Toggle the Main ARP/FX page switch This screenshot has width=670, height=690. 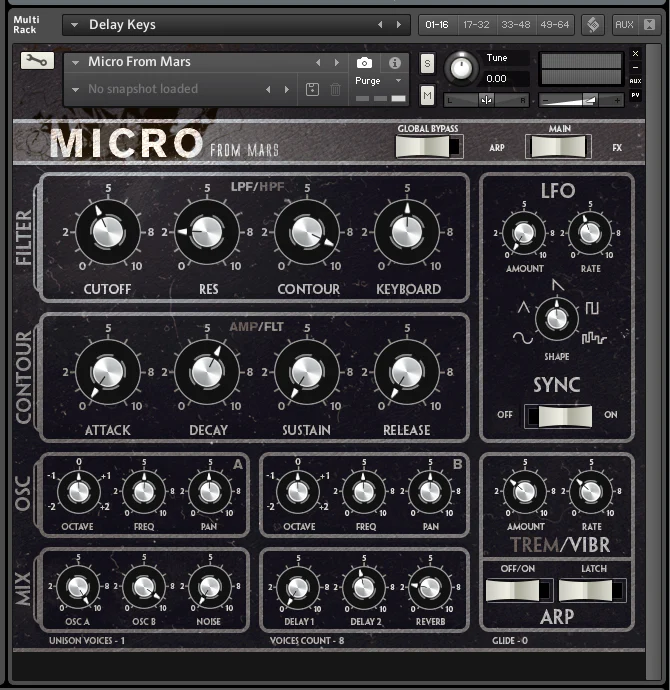click(558, 147)
